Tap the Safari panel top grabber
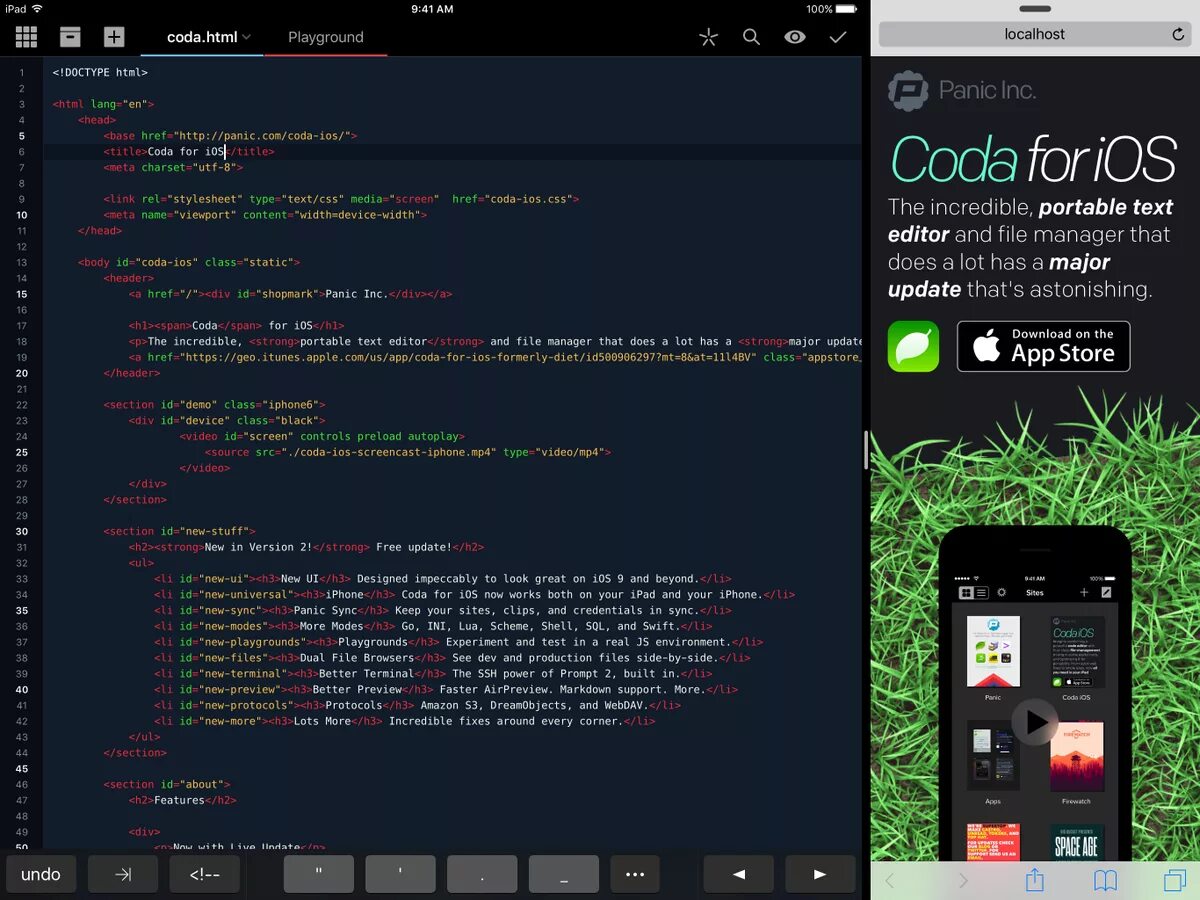This screenshot has height=900, width=1200. (x=1035, y=8)
